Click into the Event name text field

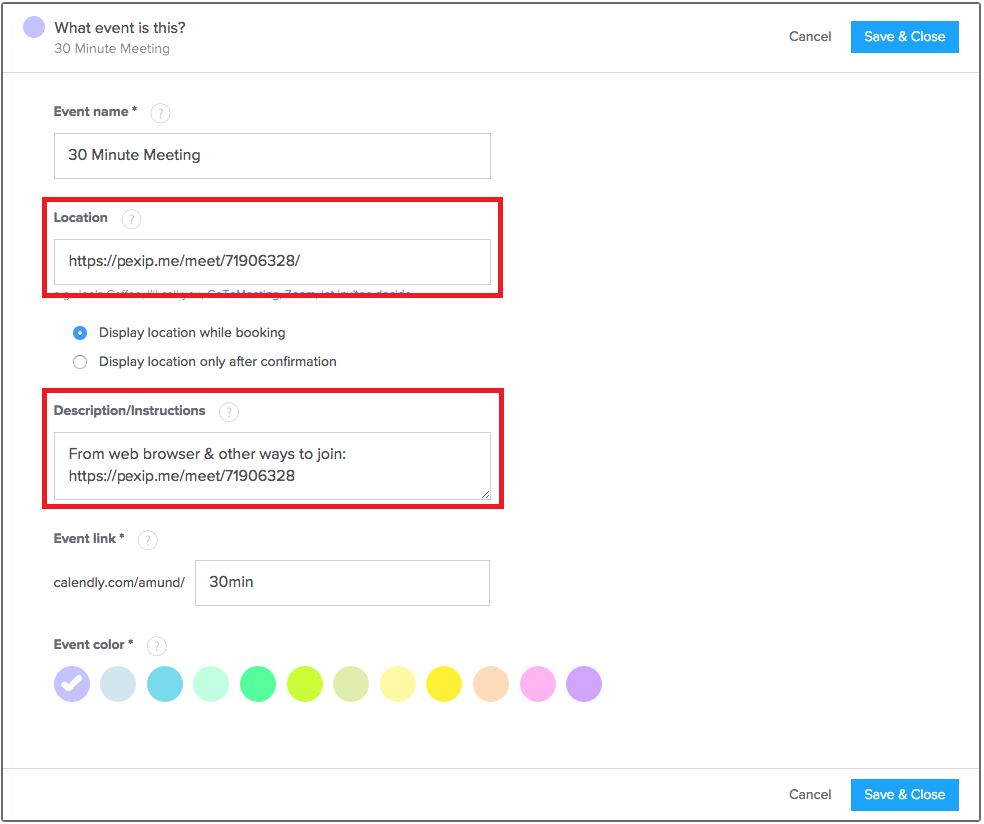[272, 156]
